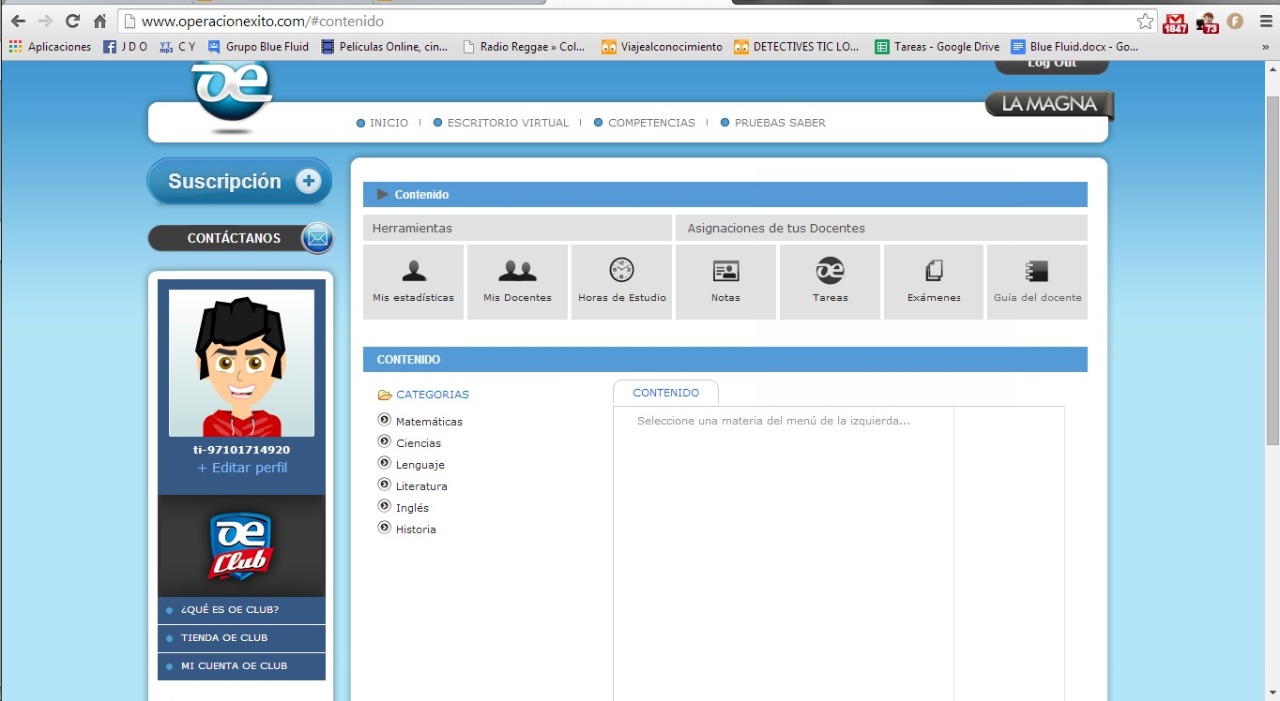Click the browser page vertical scrollbar

coord(1272,270)
